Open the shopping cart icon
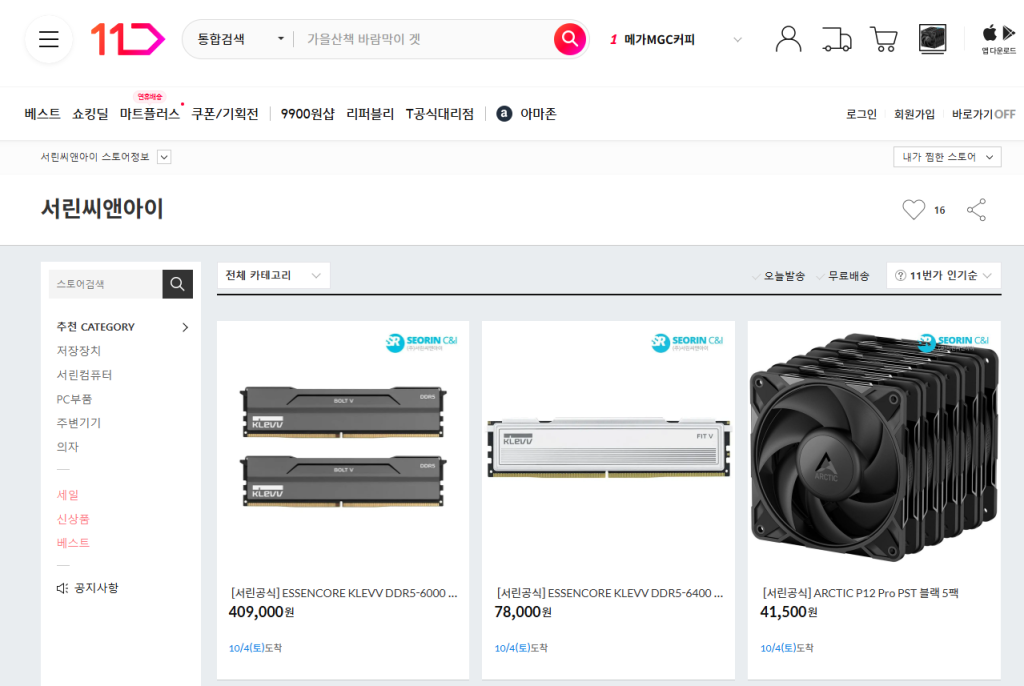This screenshot has height=686, width=1024. click(x=884, y=40)
